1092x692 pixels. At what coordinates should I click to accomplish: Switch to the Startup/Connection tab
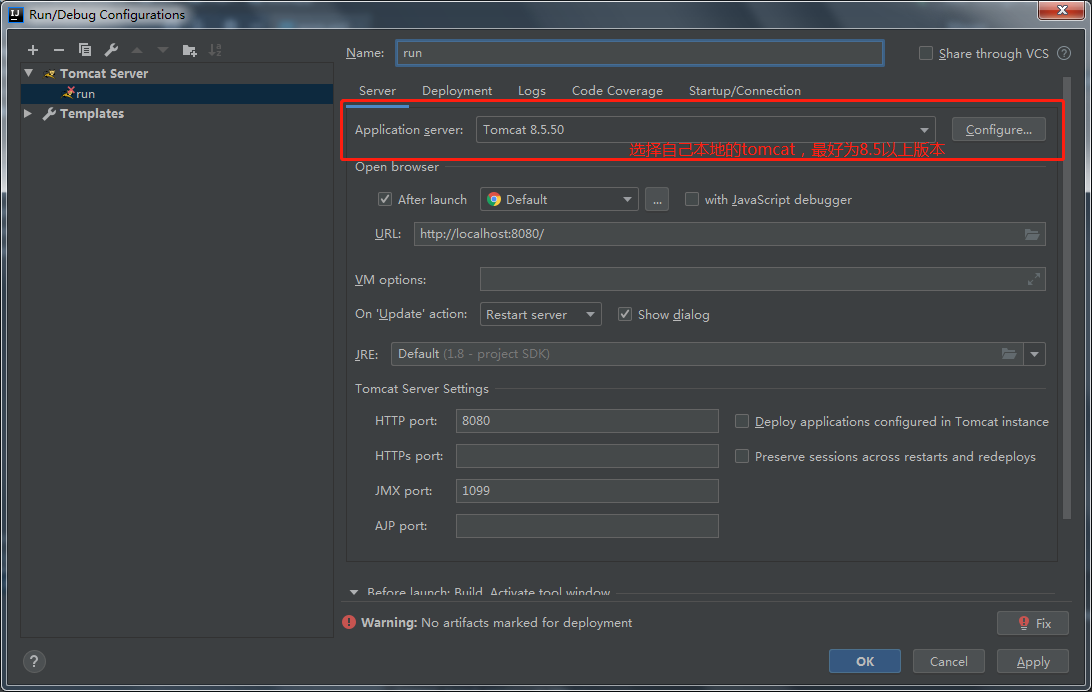[x=744, y=91]
